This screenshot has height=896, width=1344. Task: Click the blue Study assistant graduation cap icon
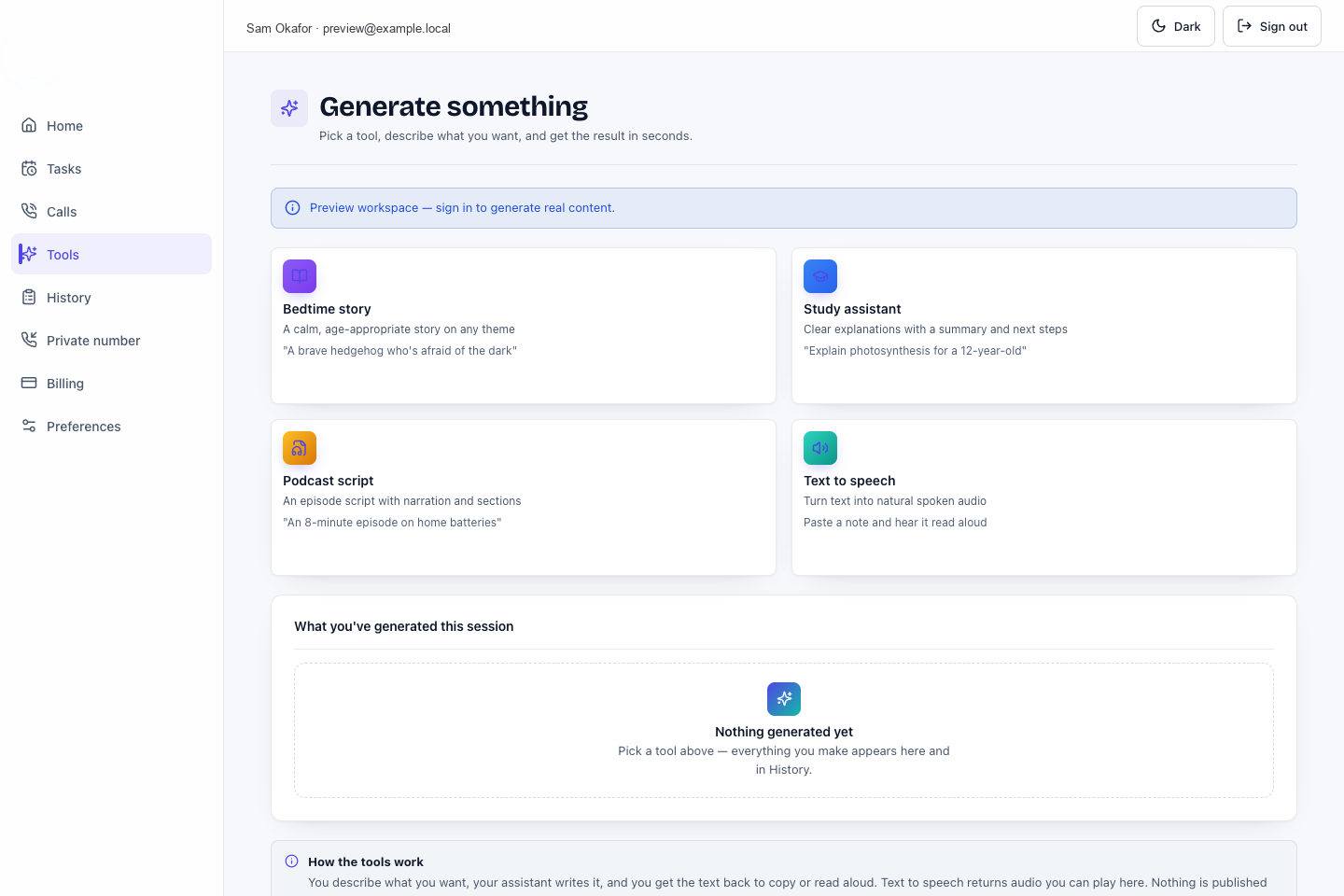pos(820,276)
